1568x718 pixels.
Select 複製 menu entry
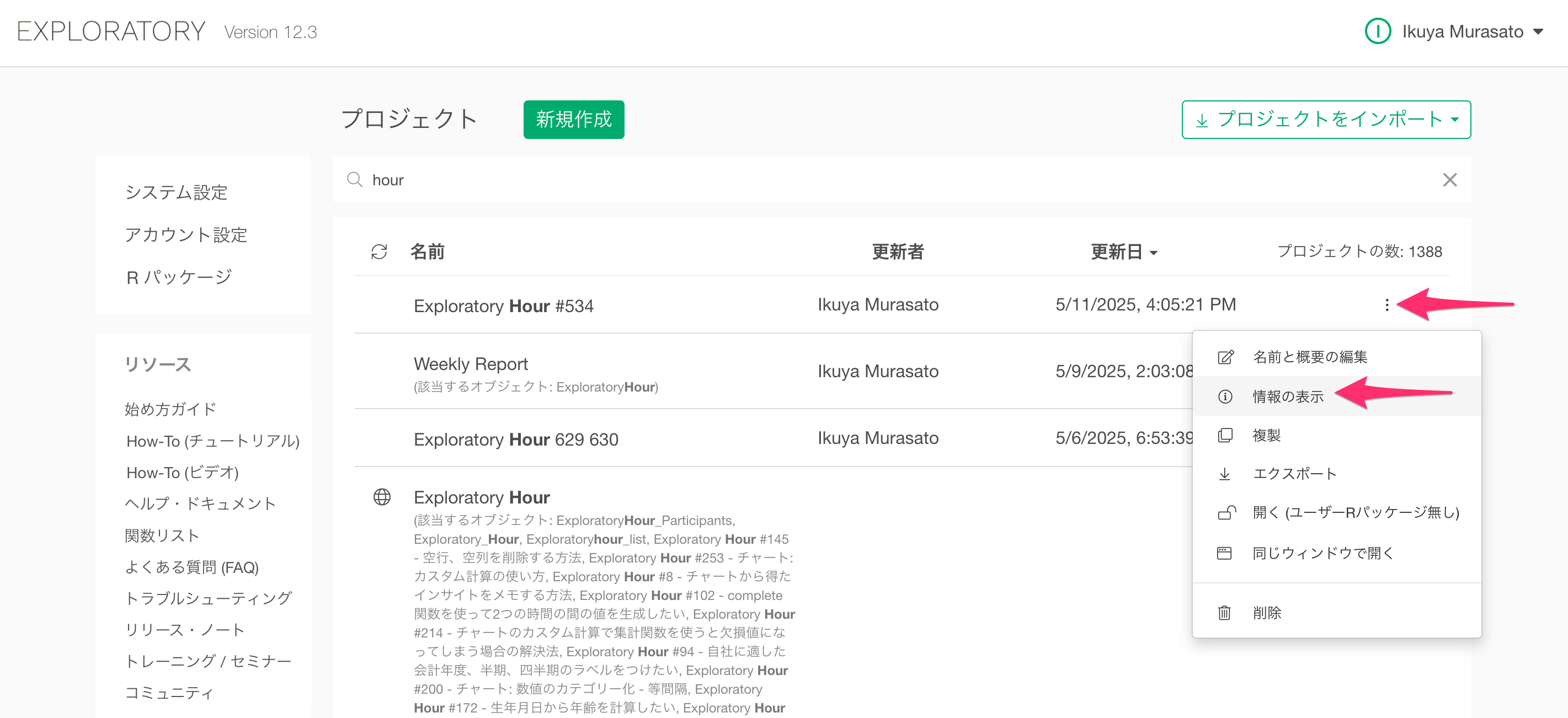[x=1336, y=435]
